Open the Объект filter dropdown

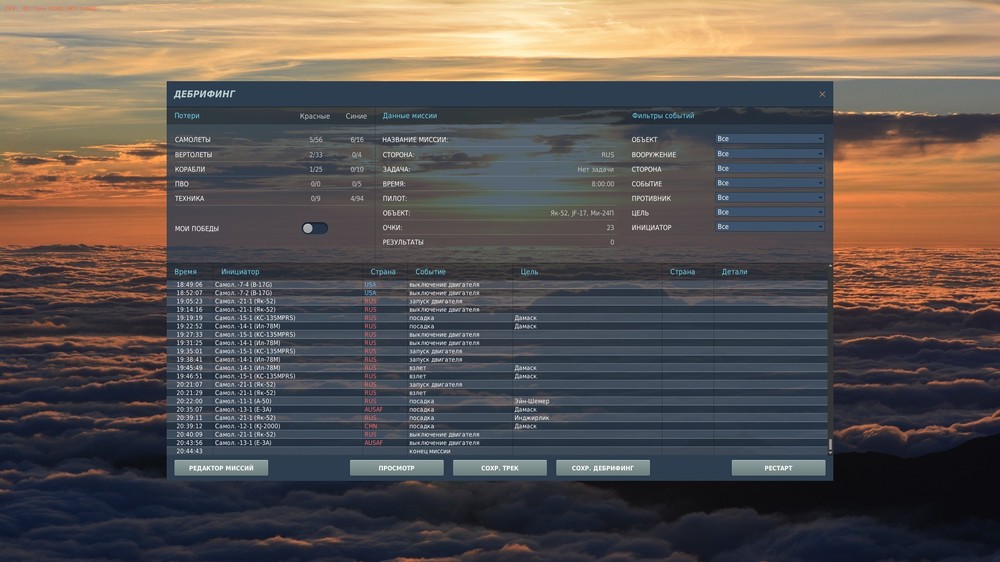coord(769,139)
